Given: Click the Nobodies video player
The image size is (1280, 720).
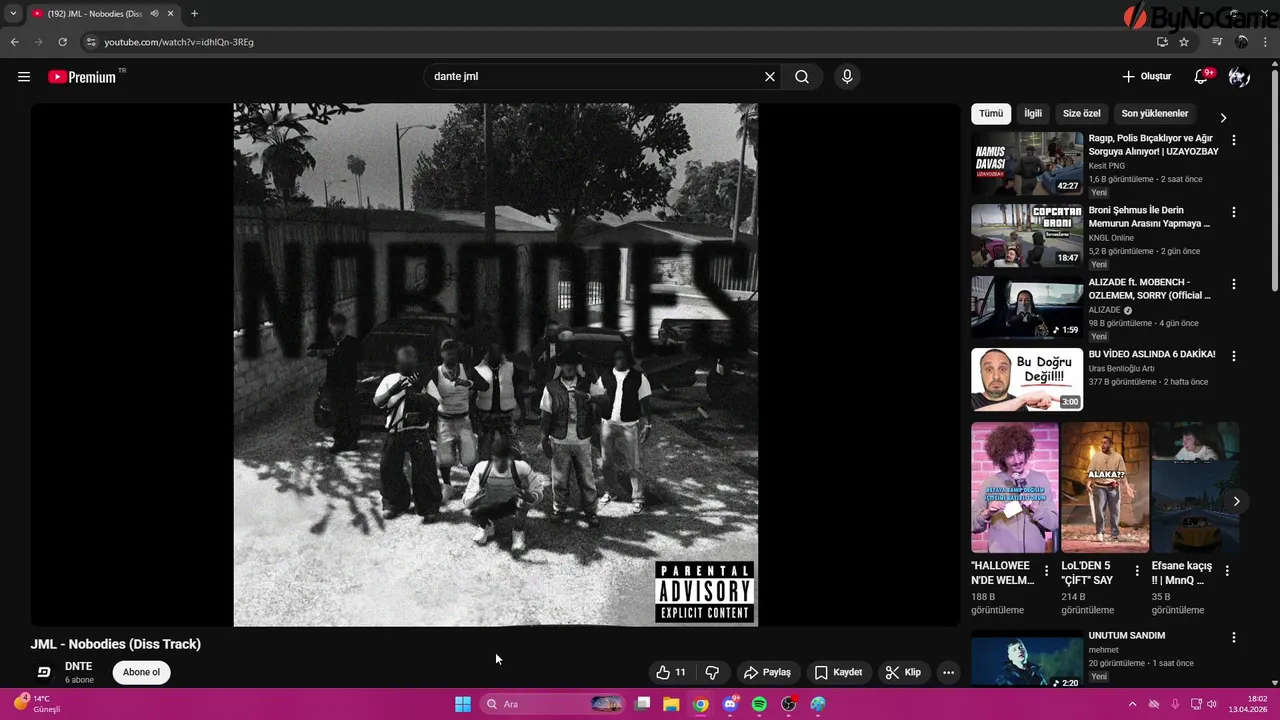Looking at the screenshot, I should [x=495, y=365].
